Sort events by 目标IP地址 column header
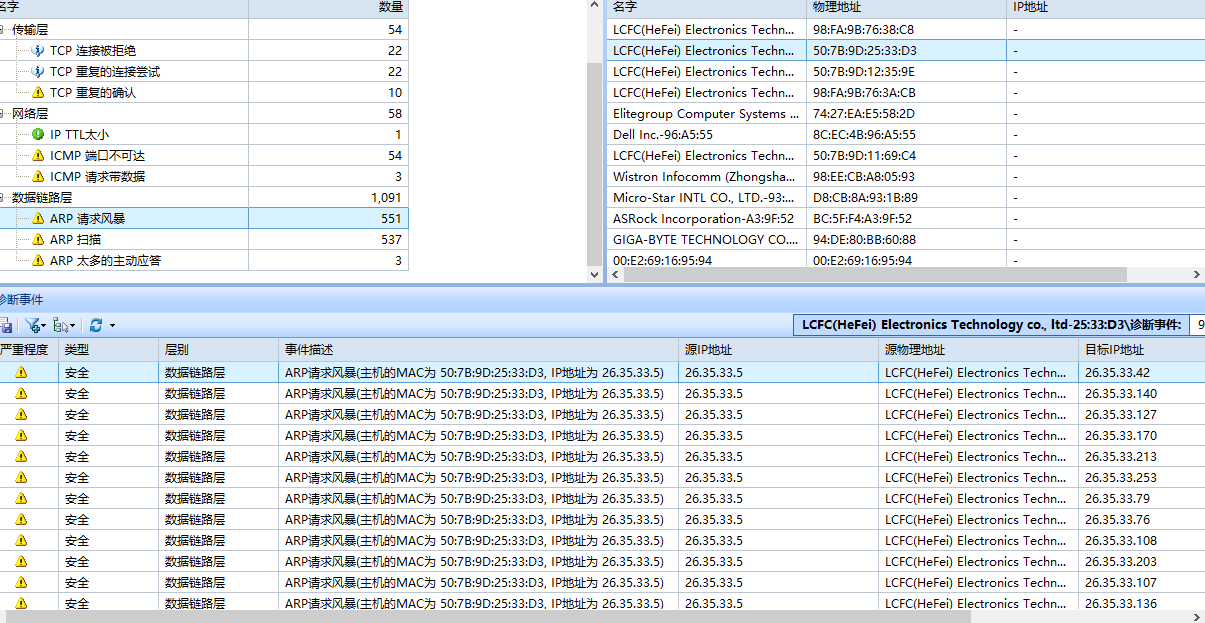Viewport: 1205px width, 623px height. [1141, 350]
